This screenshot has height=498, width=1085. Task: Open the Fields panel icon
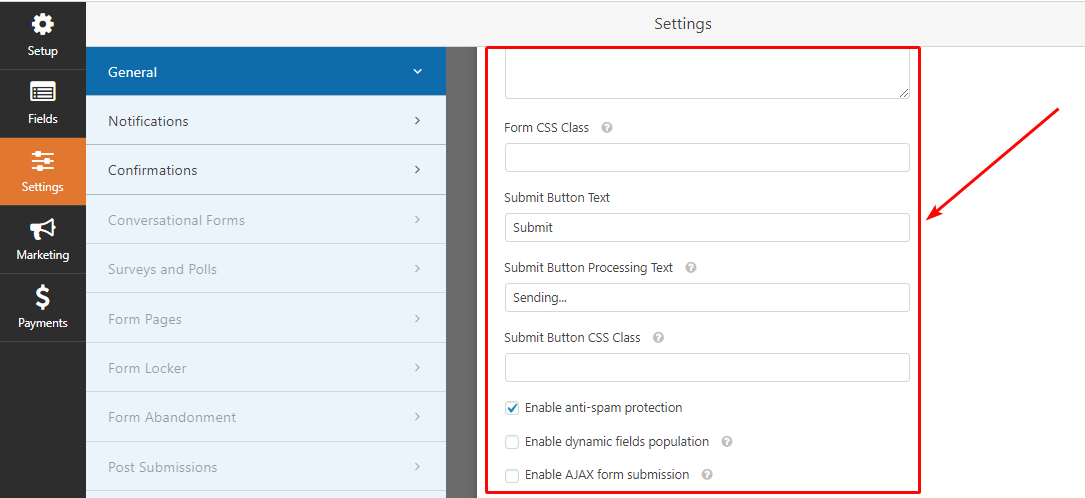[x=42, y=93]
